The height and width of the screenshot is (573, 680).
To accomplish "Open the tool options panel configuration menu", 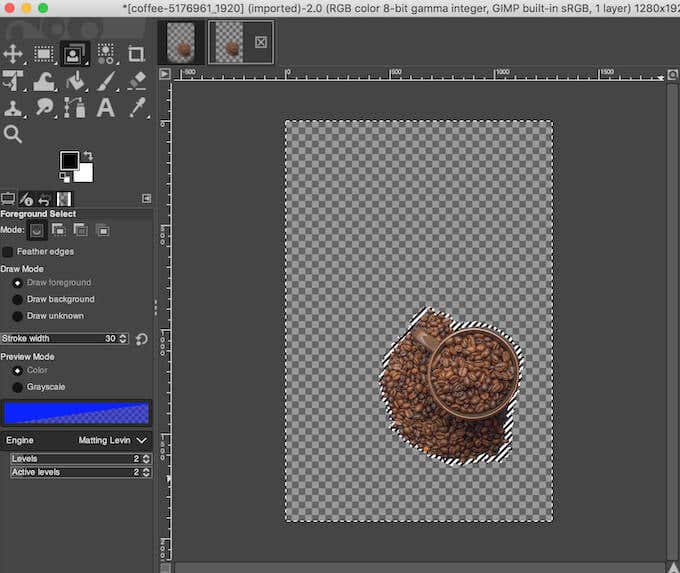I will (146, 199).
